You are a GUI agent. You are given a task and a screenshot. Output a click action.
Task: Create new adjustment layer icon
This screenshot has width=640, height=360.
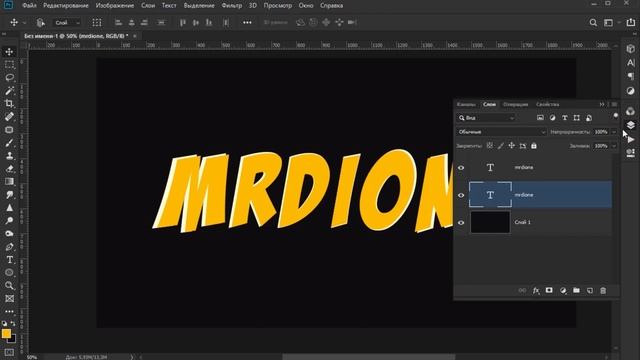pos(563,291)
